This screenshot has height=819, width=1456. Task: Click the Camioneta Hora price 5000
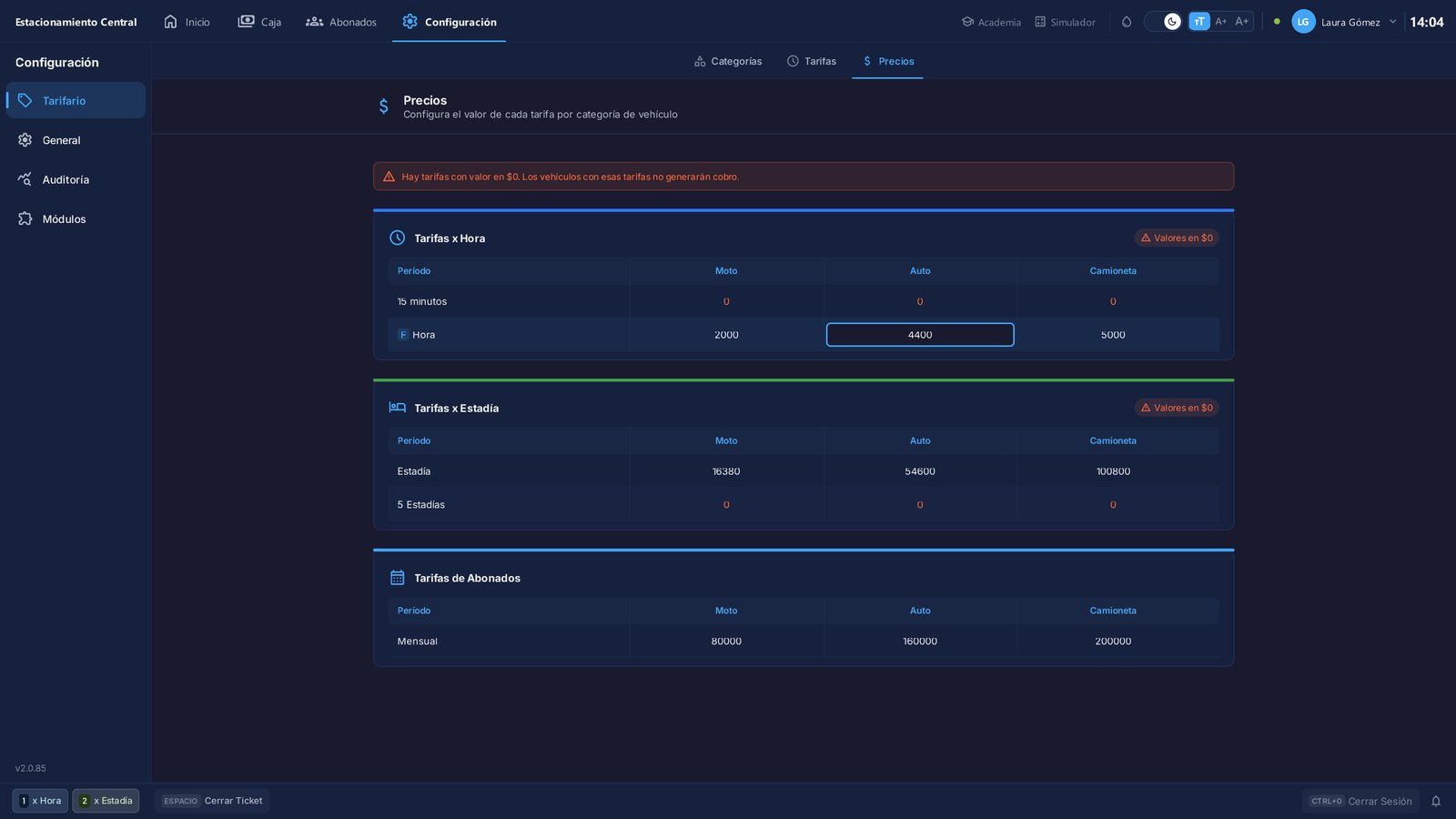[1113, 335]
